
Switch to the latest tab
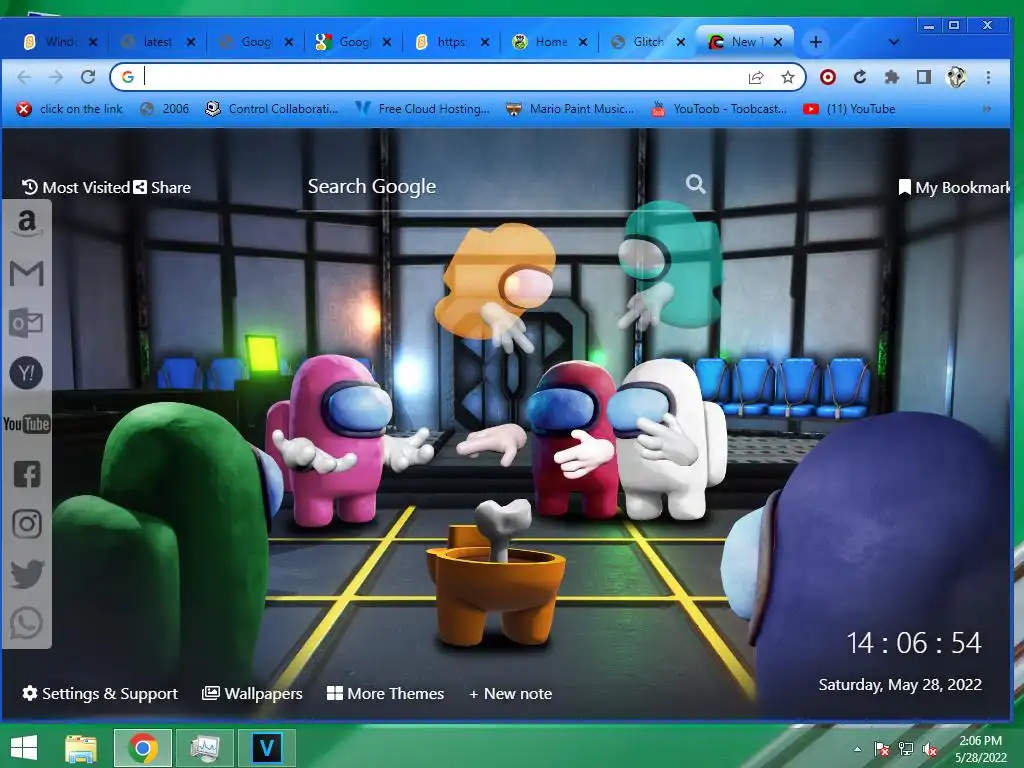click(157, 42)
